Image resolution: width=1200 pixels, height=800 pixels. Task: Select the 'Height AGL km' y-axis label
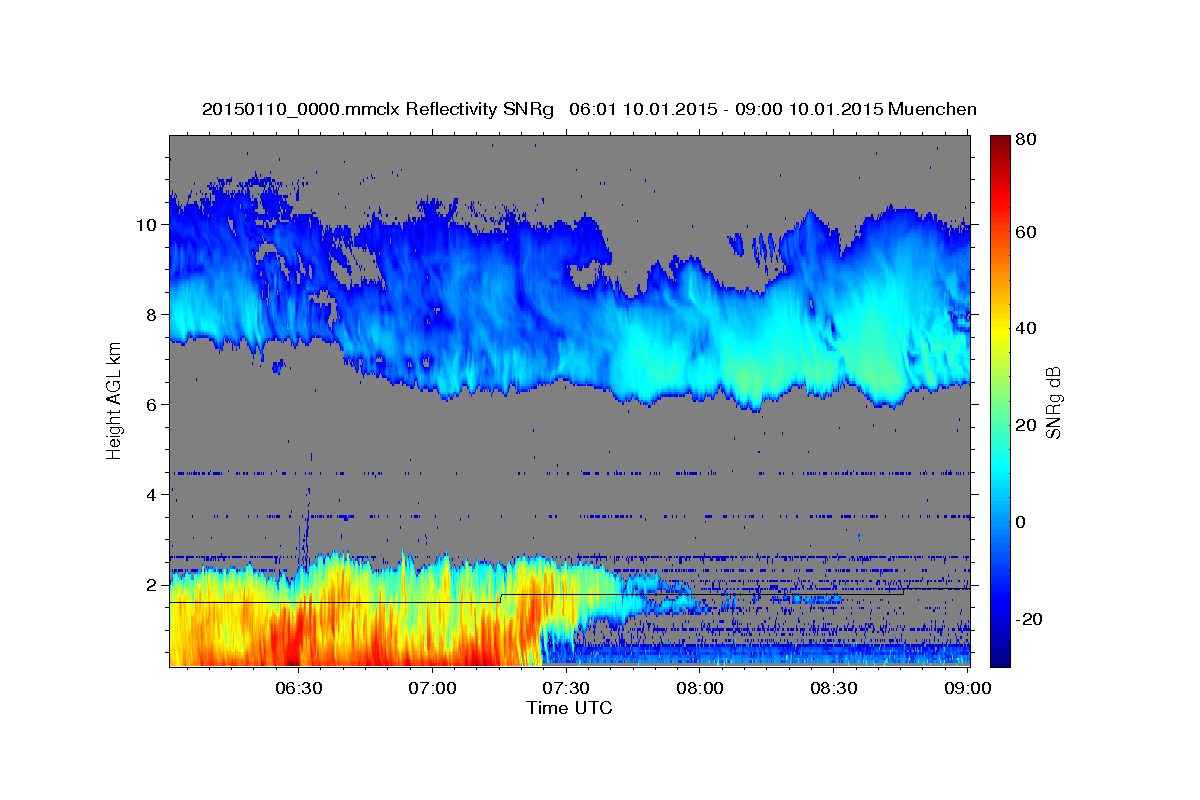114,401
